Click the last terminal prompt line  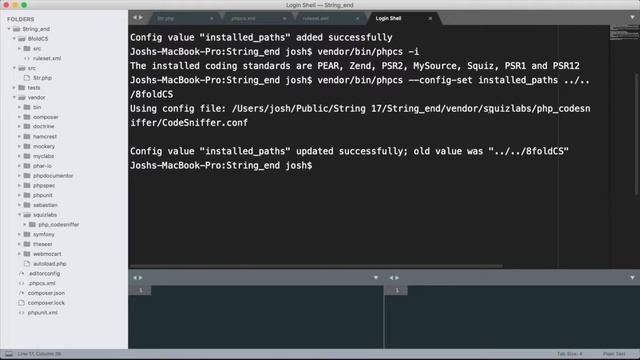click(x=221, y=165)
